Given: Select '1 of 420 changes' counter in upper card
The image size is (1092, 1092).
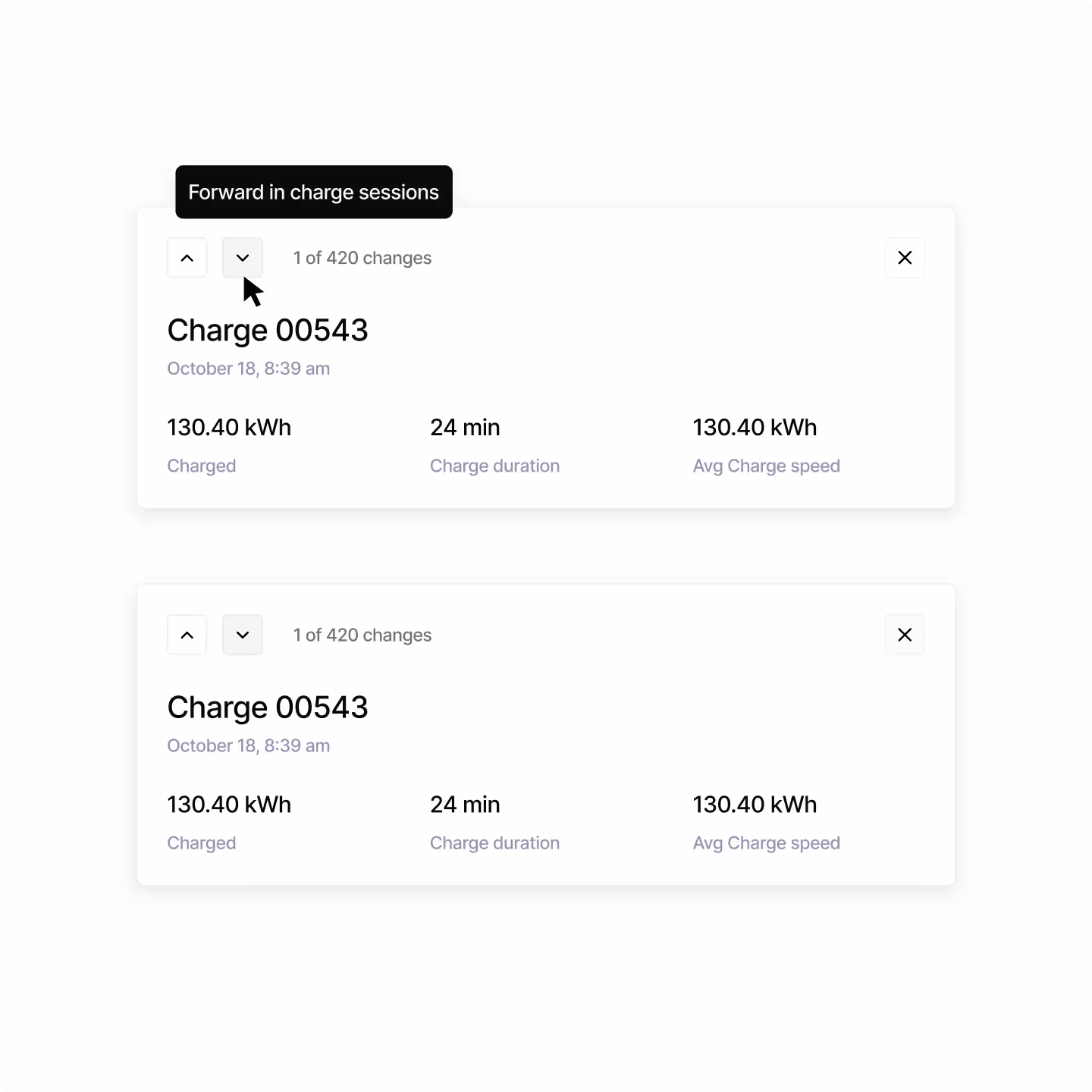Looking at the screenshot, I should tap(362, 258).
